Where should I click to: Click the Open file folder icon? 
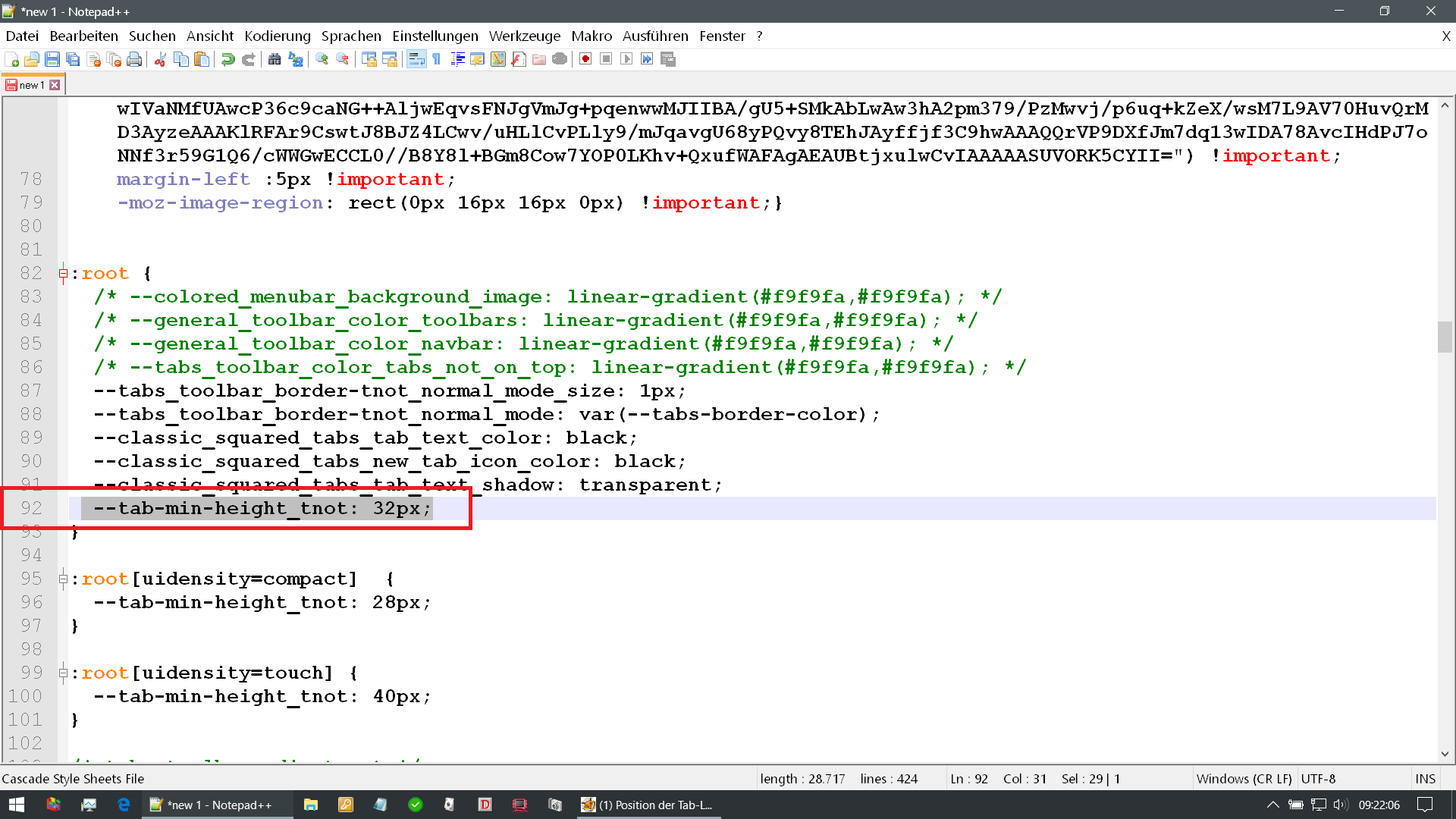tap(32, 59)
